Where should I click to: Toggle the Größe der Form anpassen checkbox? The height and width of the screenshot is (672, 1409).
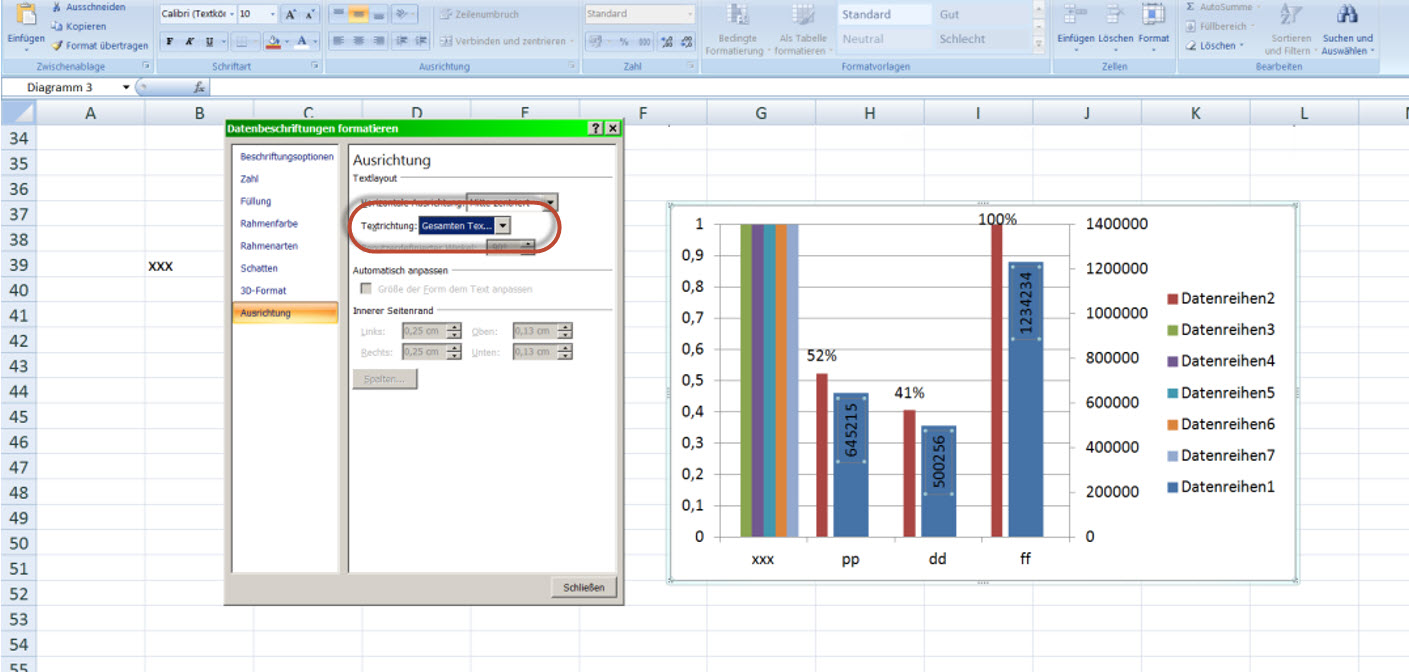click(366, 289)
